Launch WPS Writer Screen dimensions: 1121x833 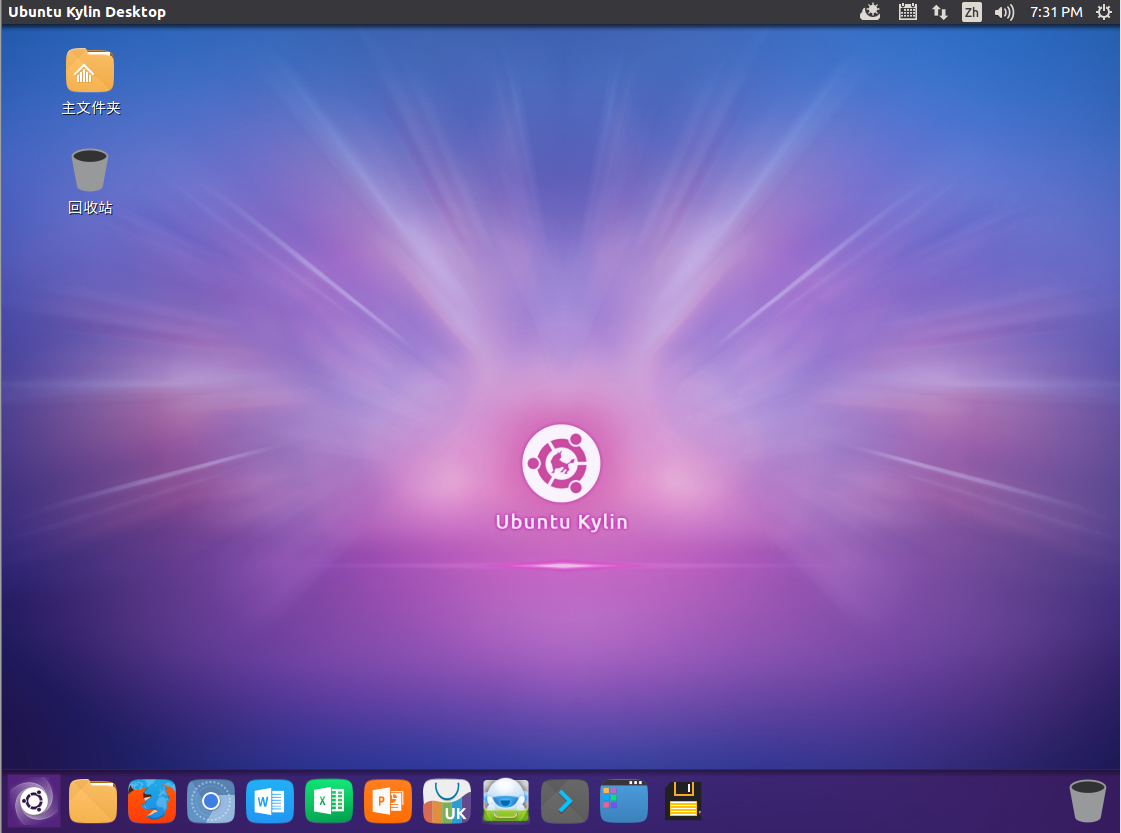[x=270, y=801]
